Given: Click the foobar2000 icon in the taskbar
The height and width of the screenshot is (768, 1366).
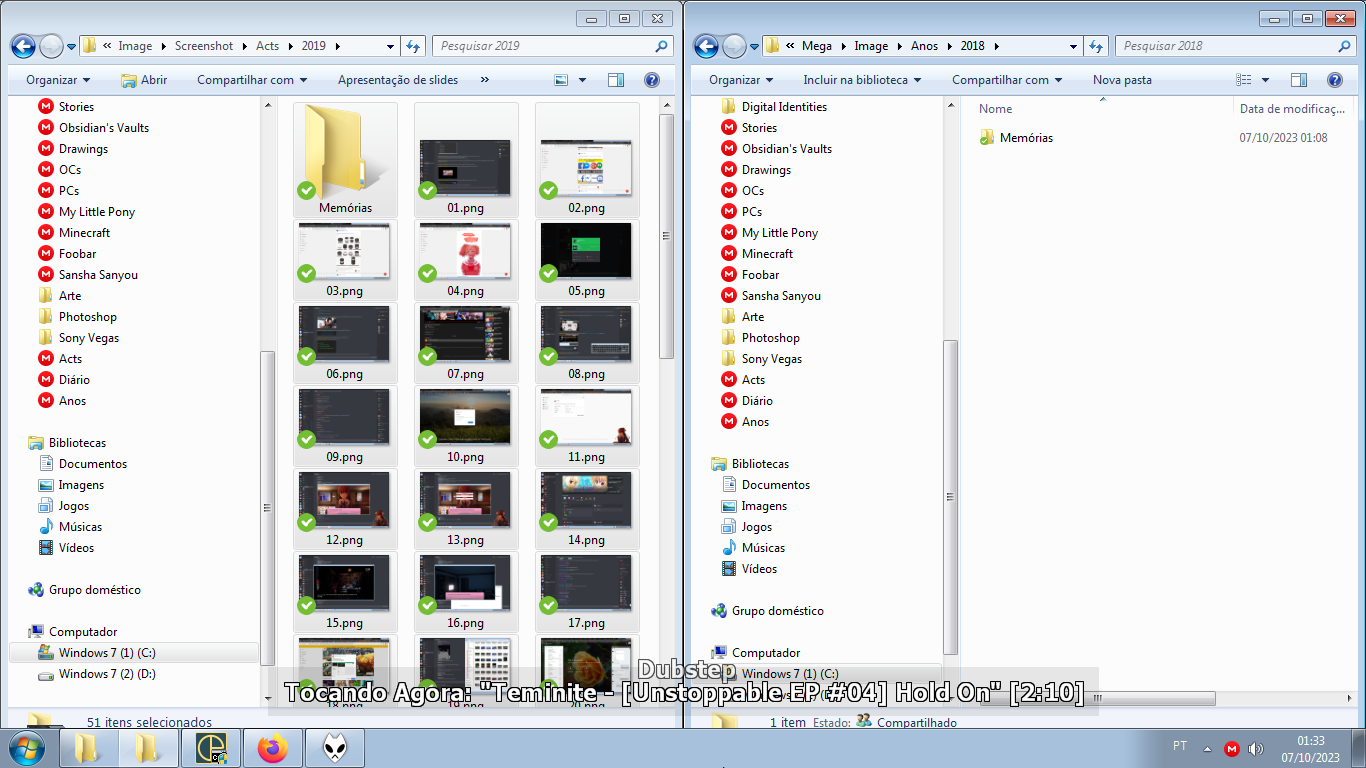Looking at the screenshot, I should [334, 748].
